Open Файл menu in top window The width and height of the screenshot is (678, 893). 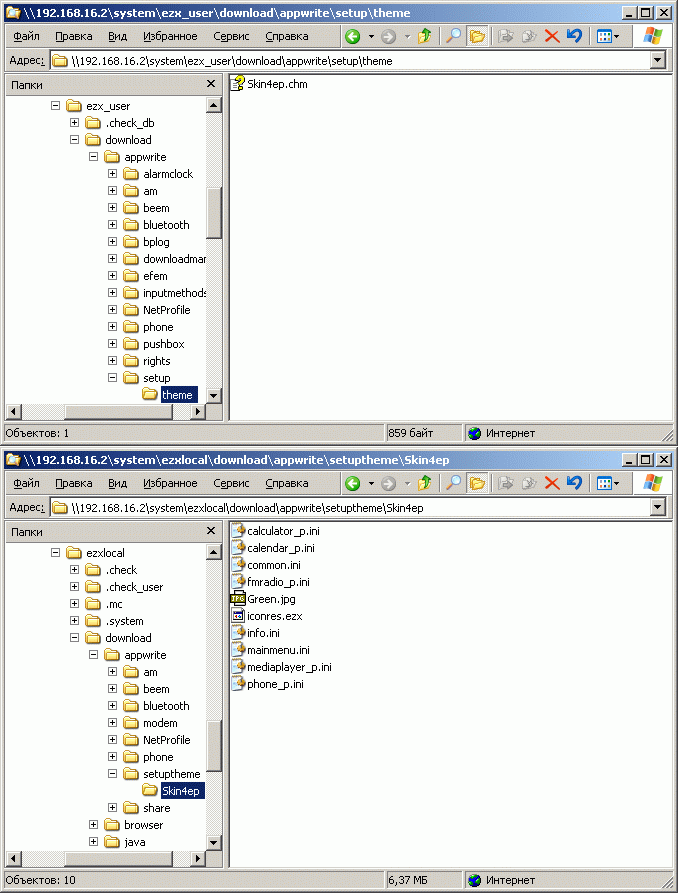pyautogui.click(x=26, y=36)
